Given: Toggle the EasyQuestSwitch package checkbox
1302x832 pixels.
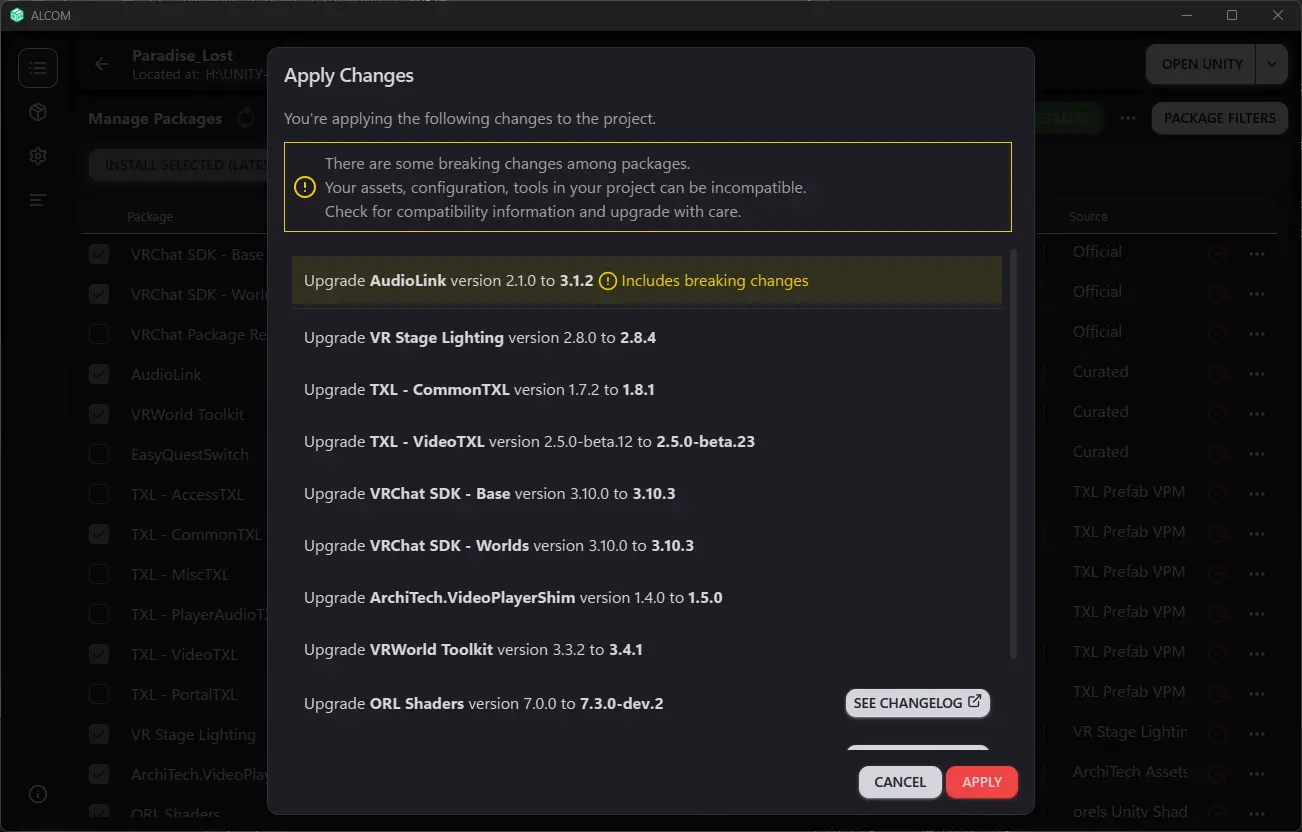Looking at the screenshot, I should click(99, 454).
